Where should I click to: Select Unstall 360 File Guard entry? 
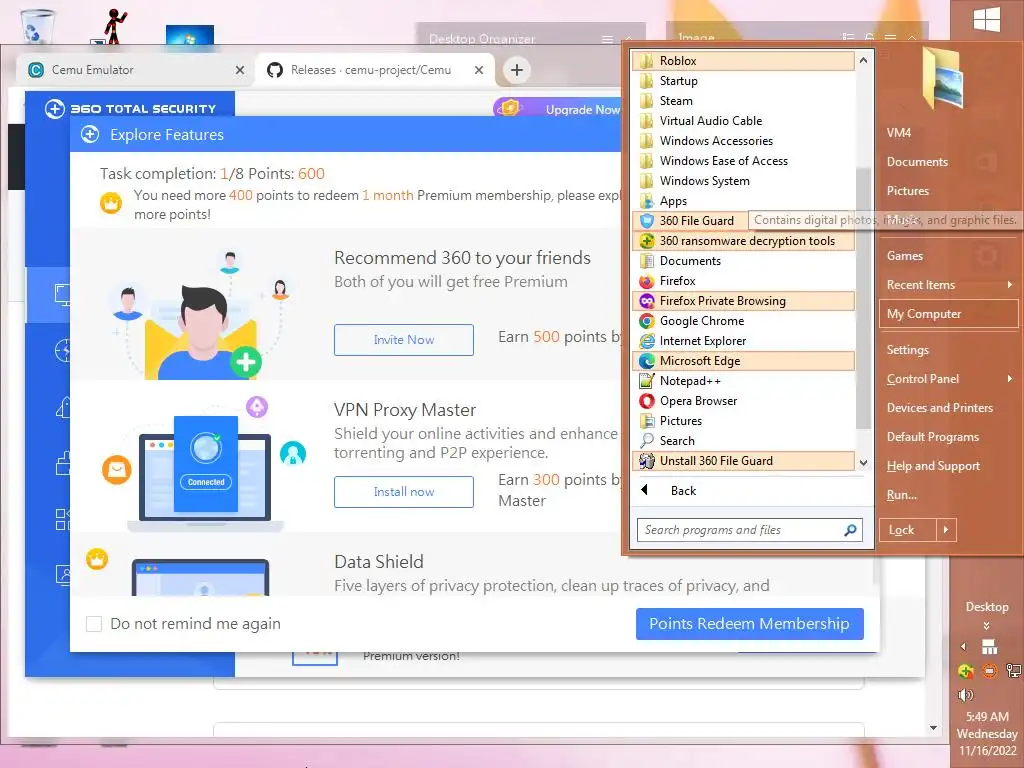coord(743,461)
